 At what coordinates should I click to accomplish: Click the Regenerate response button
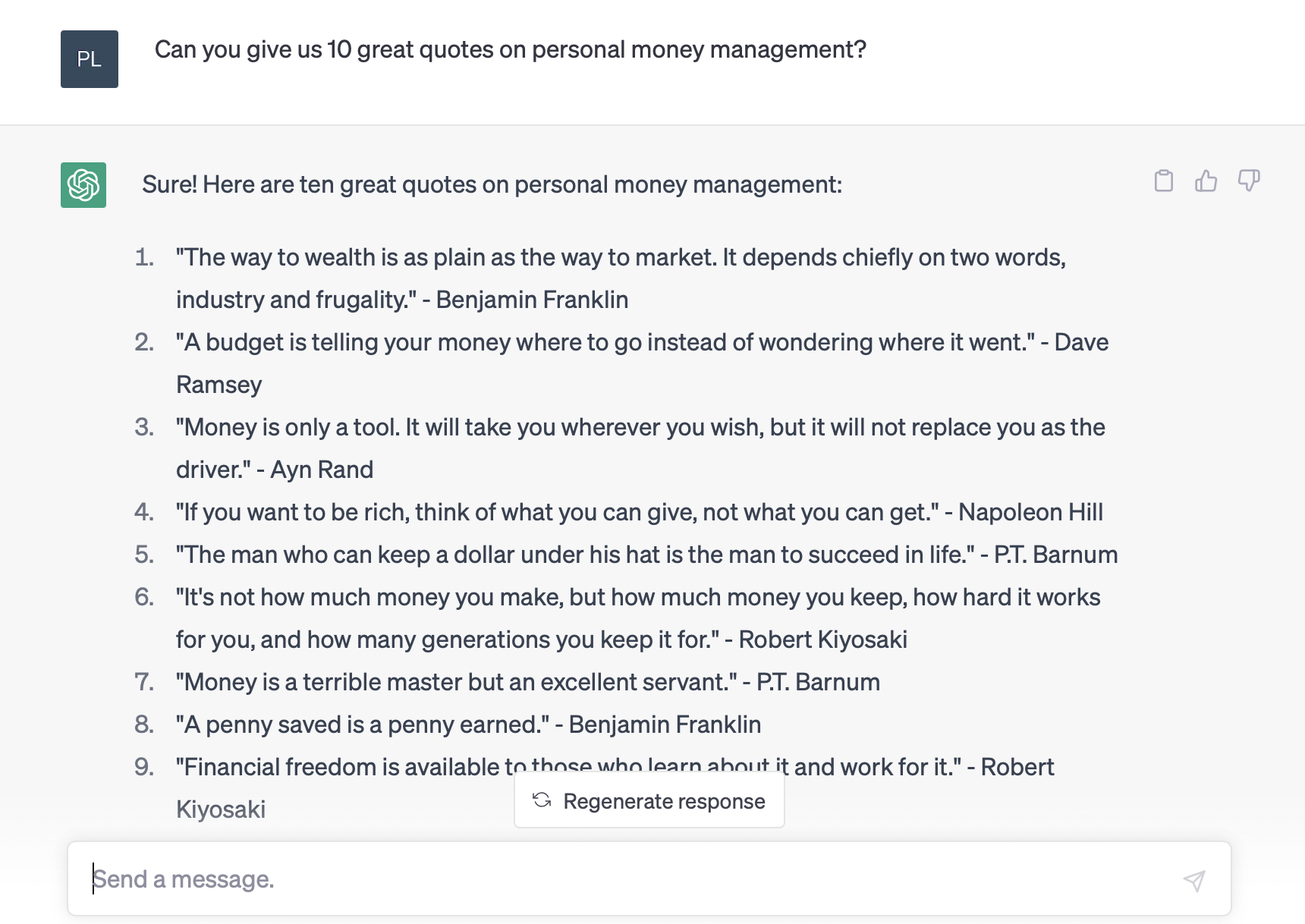point(649,800)
